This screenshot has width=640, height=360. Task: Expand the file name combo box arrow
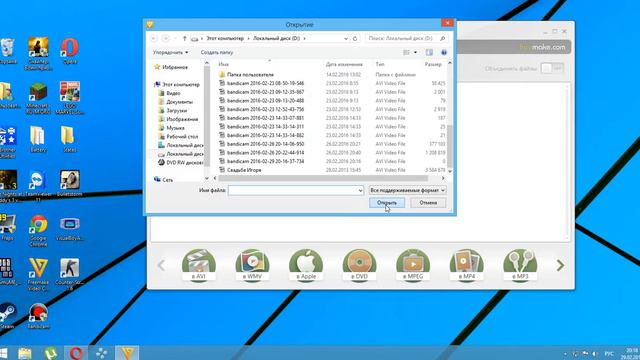(360, 190)
